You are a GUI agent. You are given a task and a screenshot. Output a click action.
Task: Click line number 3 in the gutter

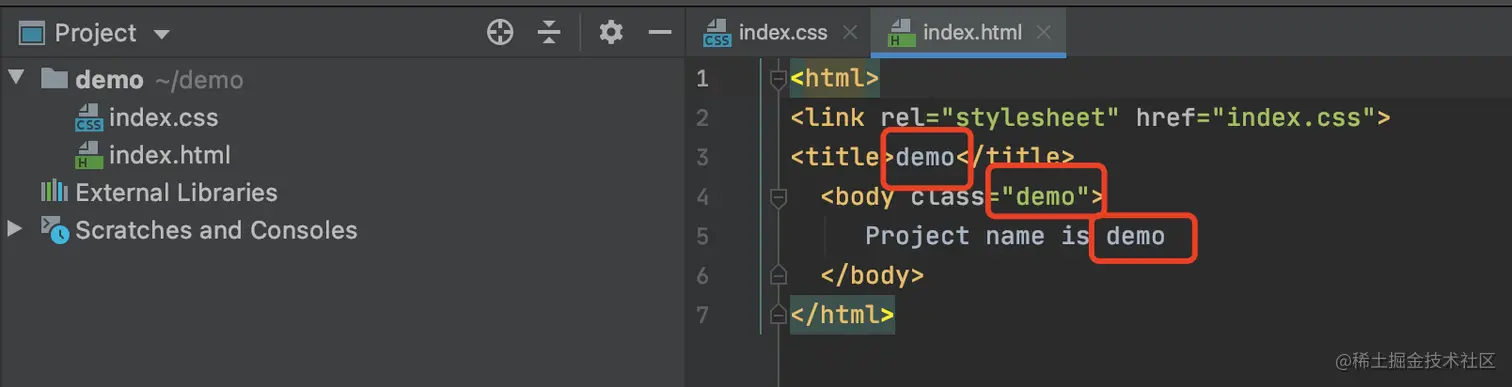pos(702,157)
